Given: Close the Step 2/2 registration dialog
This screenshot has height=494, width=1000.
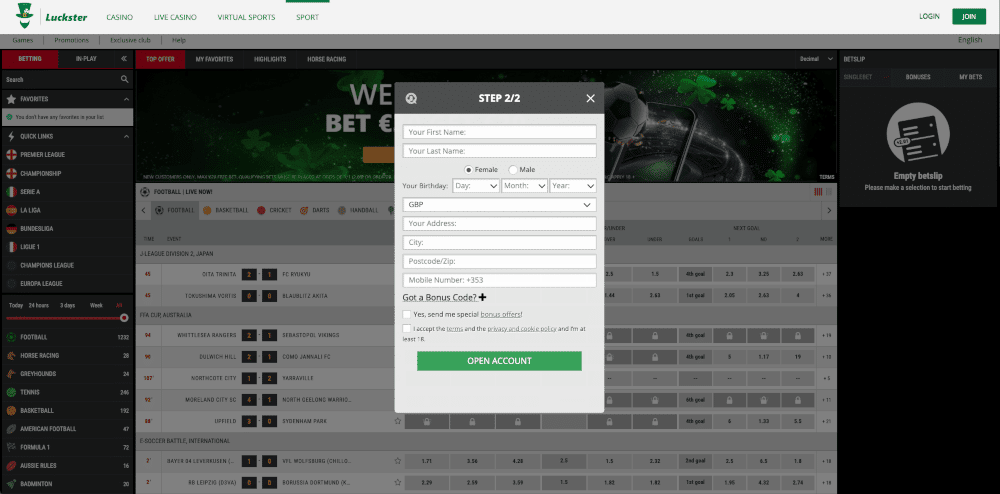Looking at the screenshot, I should (x=590, y=98).
